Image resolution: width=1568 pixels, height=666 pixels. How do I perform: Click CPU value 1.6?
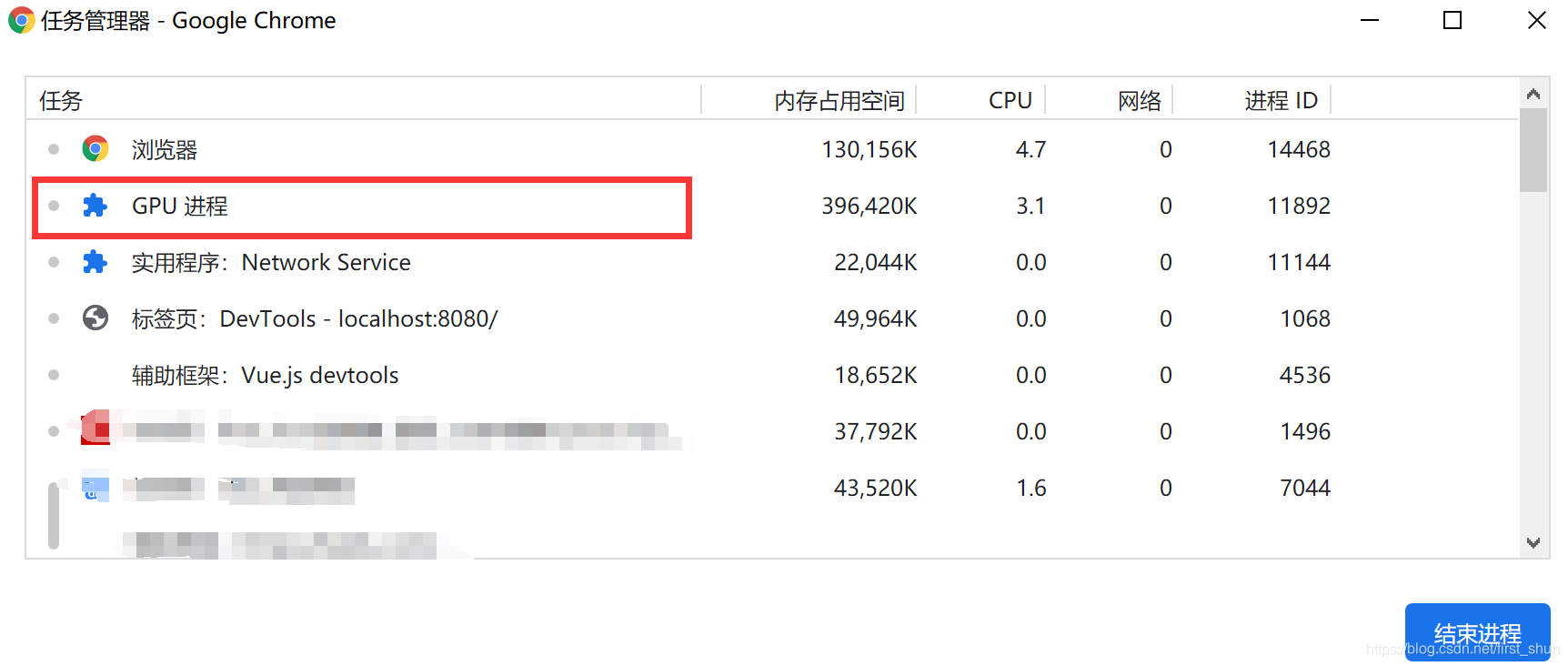(x=1030, y=488)
